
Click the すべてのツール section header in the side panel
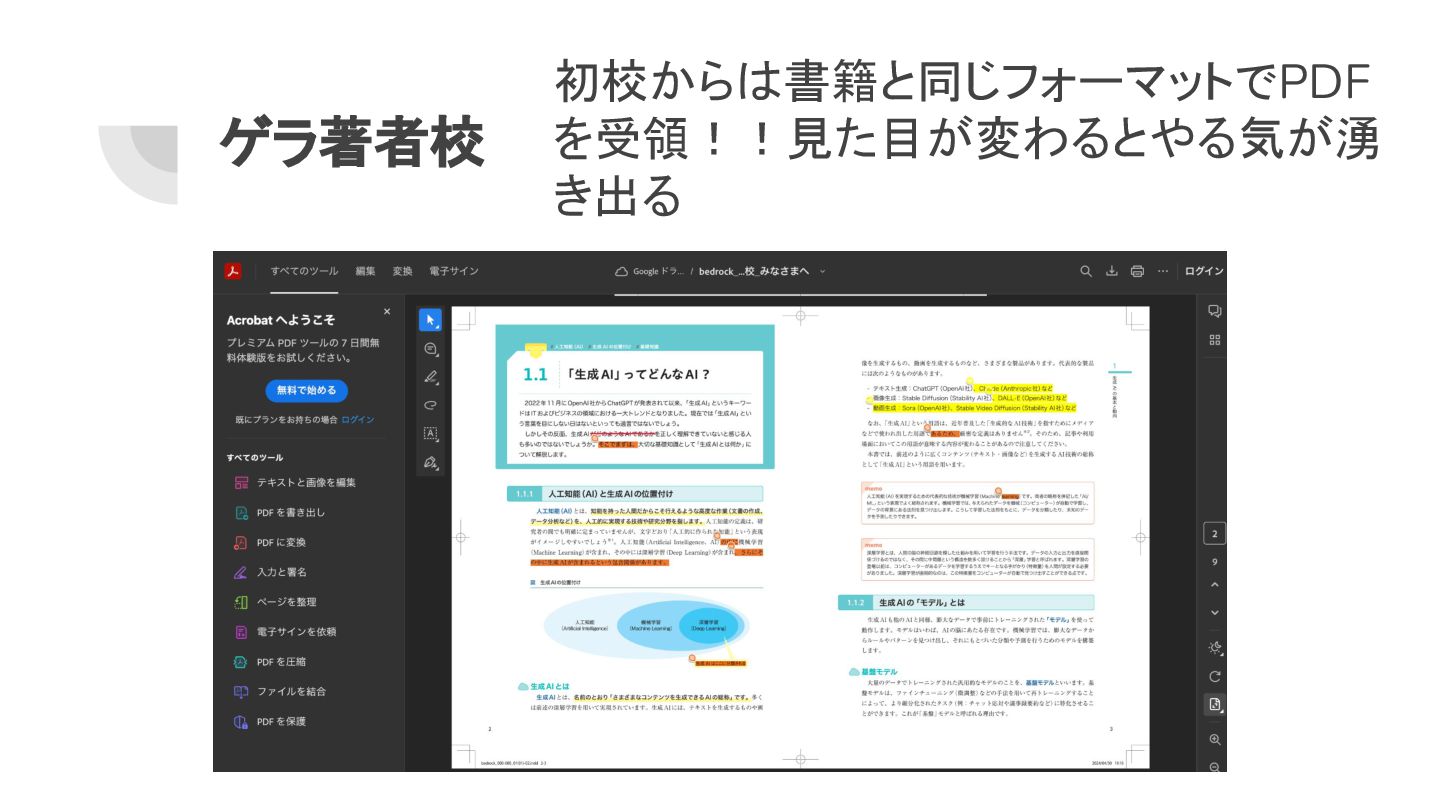(255, 457)
